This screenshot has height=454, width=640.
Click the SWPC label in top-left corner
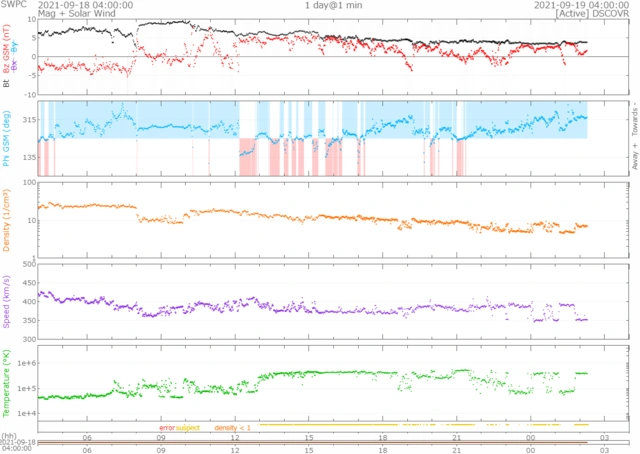[x=13, y=5]
